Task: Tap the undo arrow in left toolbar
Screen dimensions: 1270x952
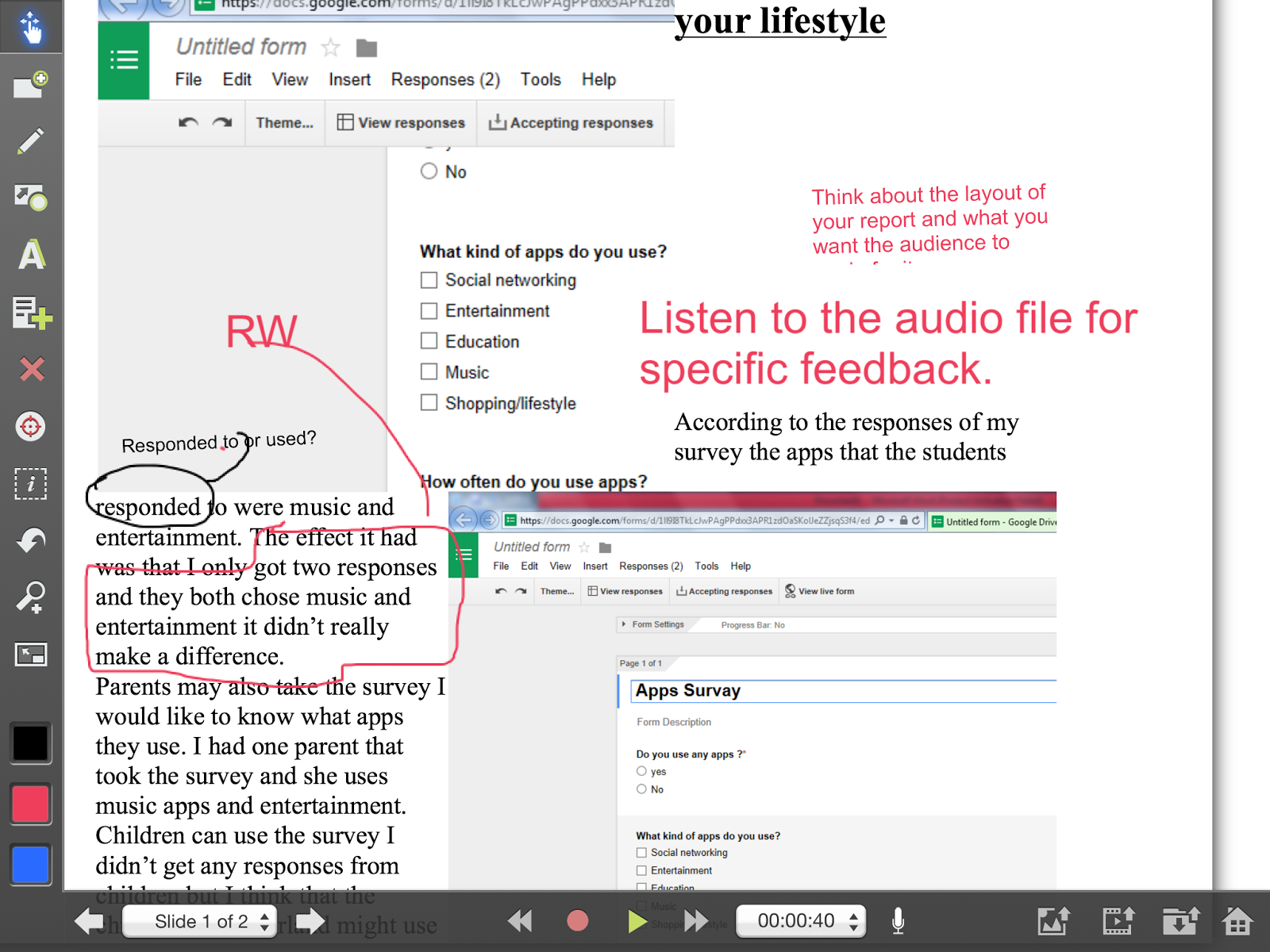Action: (31, 540)
